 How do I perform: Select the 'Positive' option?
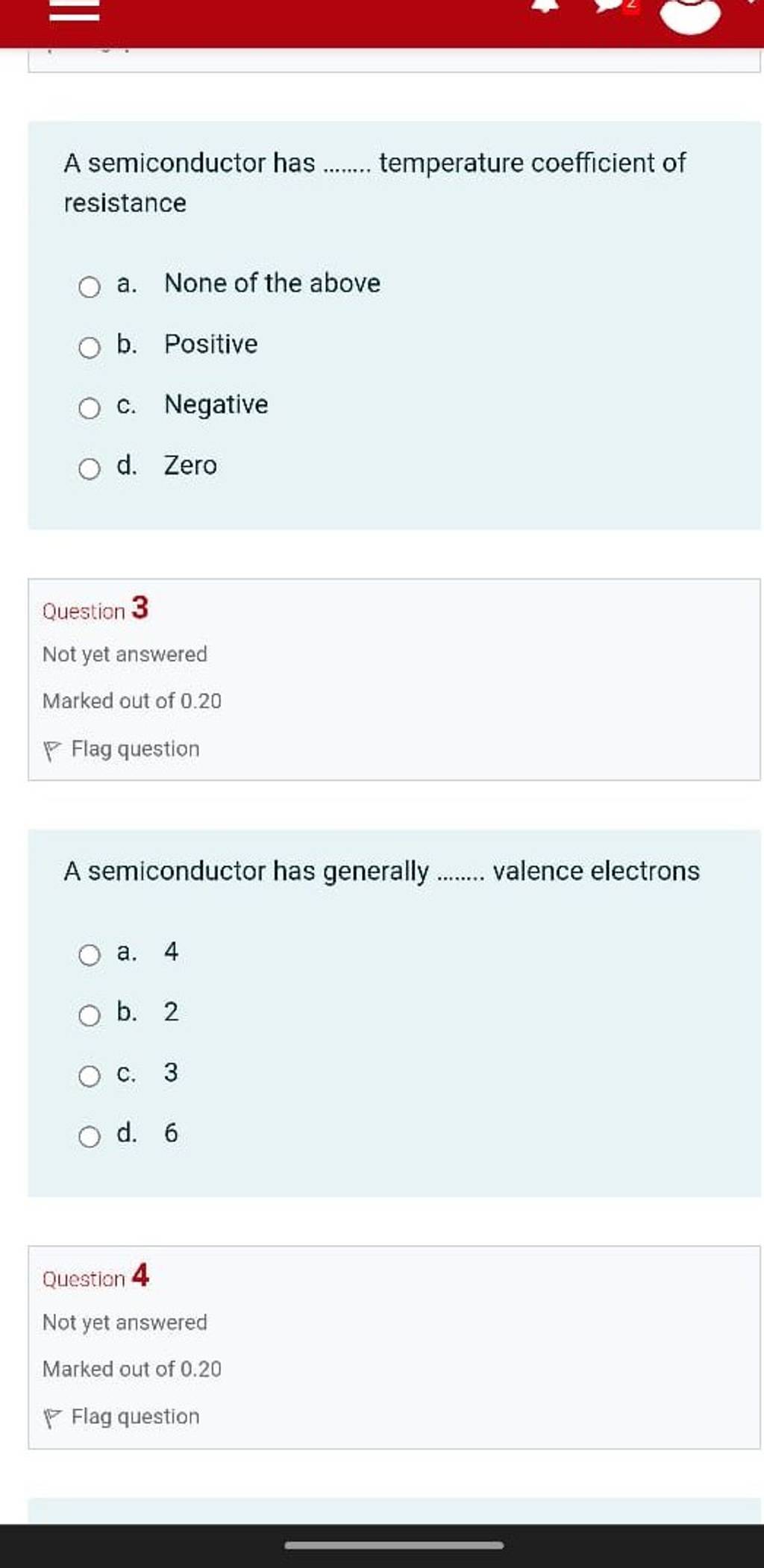coord(90,345)
